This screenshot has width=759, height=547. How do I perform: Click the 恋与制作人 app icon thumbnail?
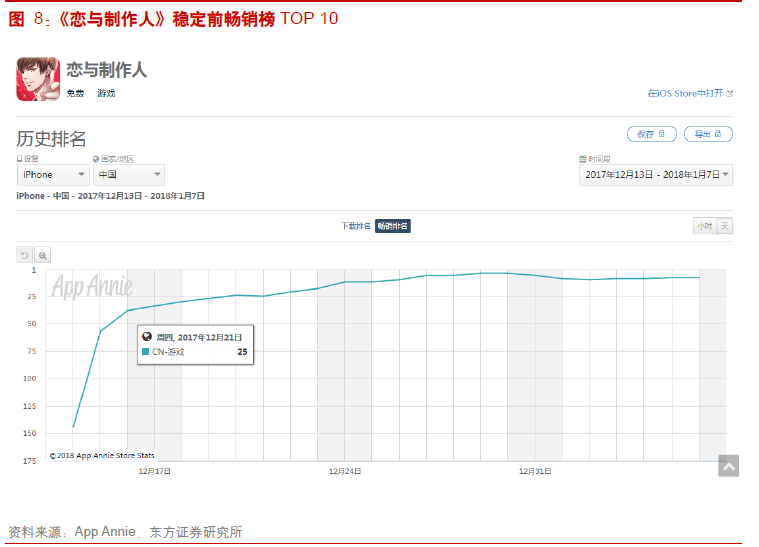(38, 79)
